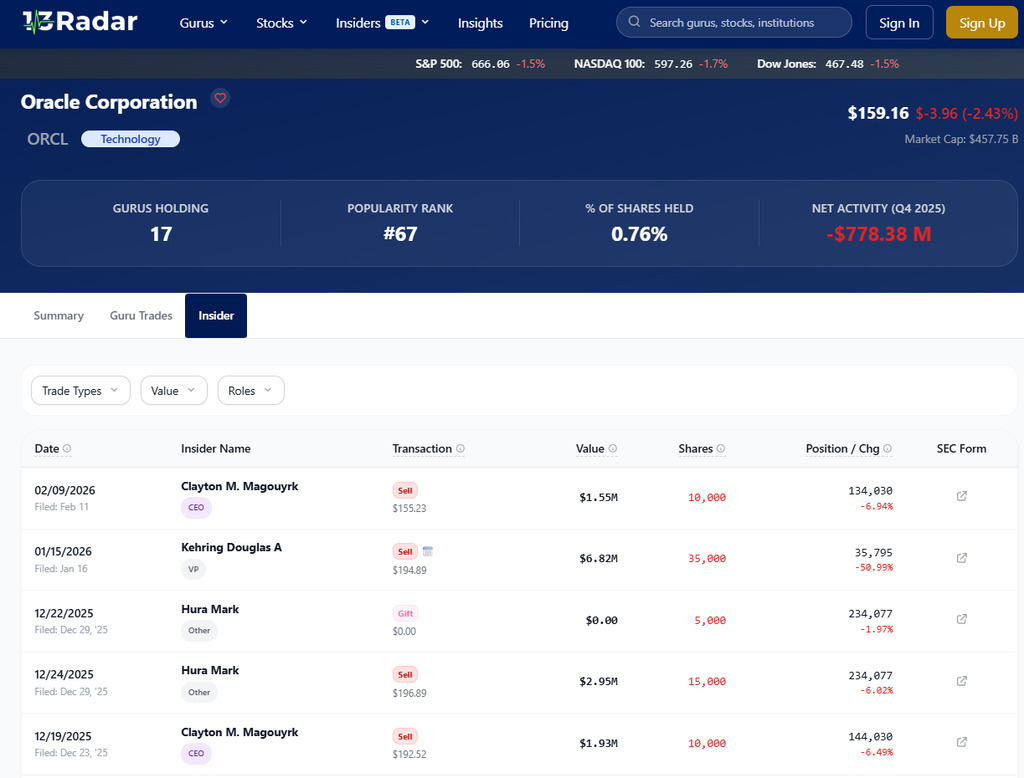
Task: Click the info icon next to Date header
Action: (67, 449)
